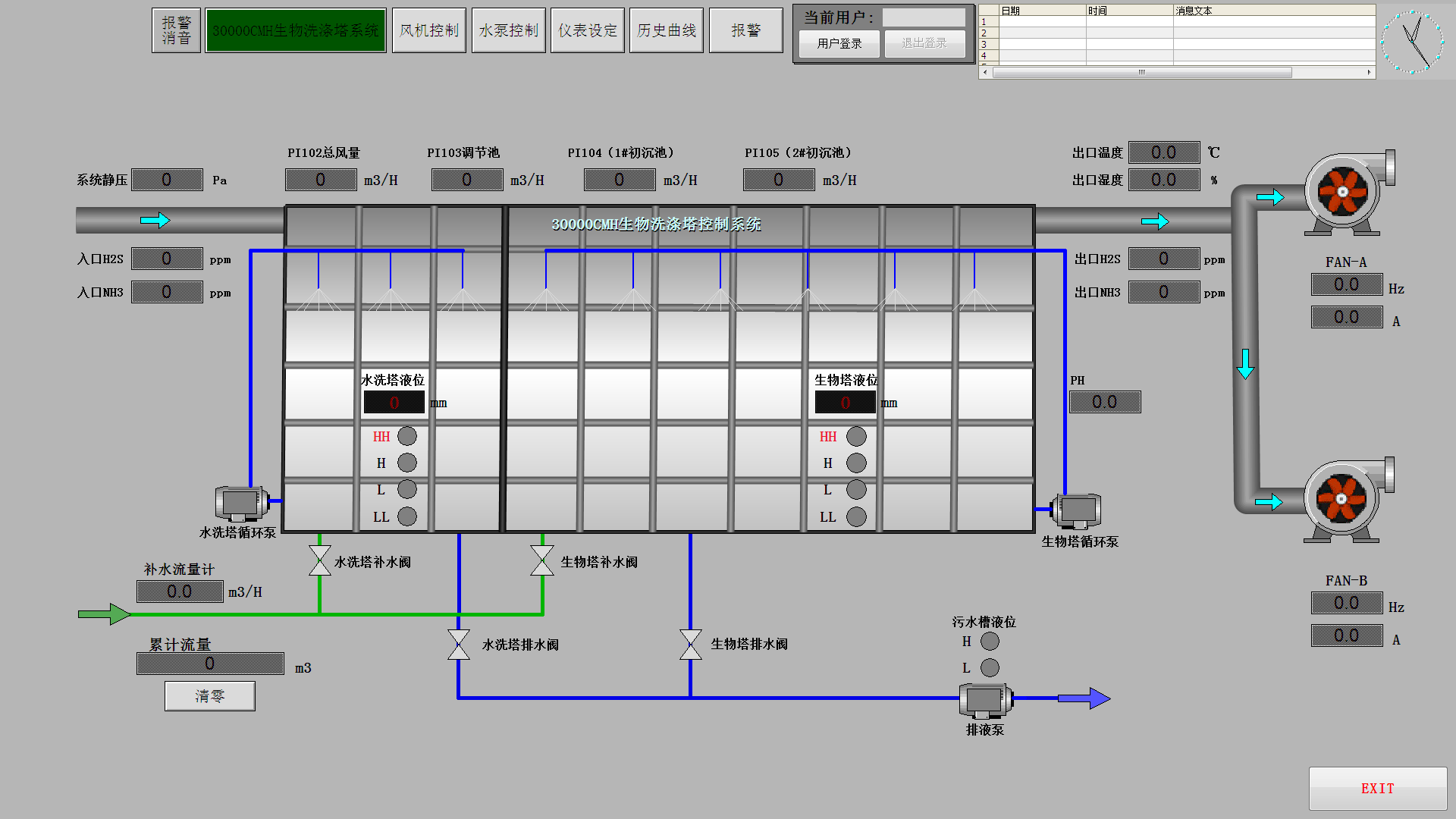
Task: Click the 生物塔液位 value display
Action: (x=846, y=403)
